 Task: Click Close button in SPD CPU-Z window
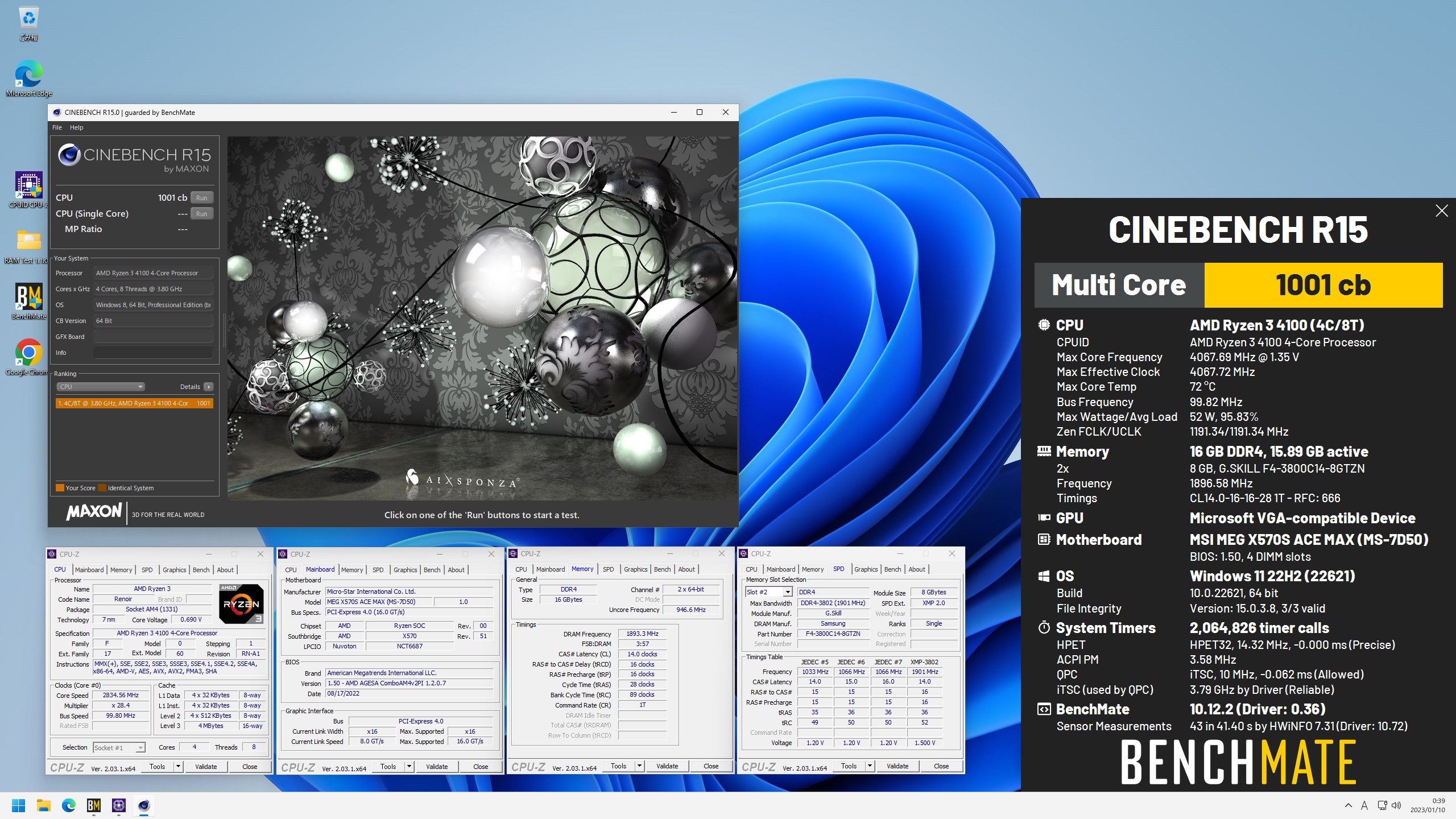pos(941,766)
